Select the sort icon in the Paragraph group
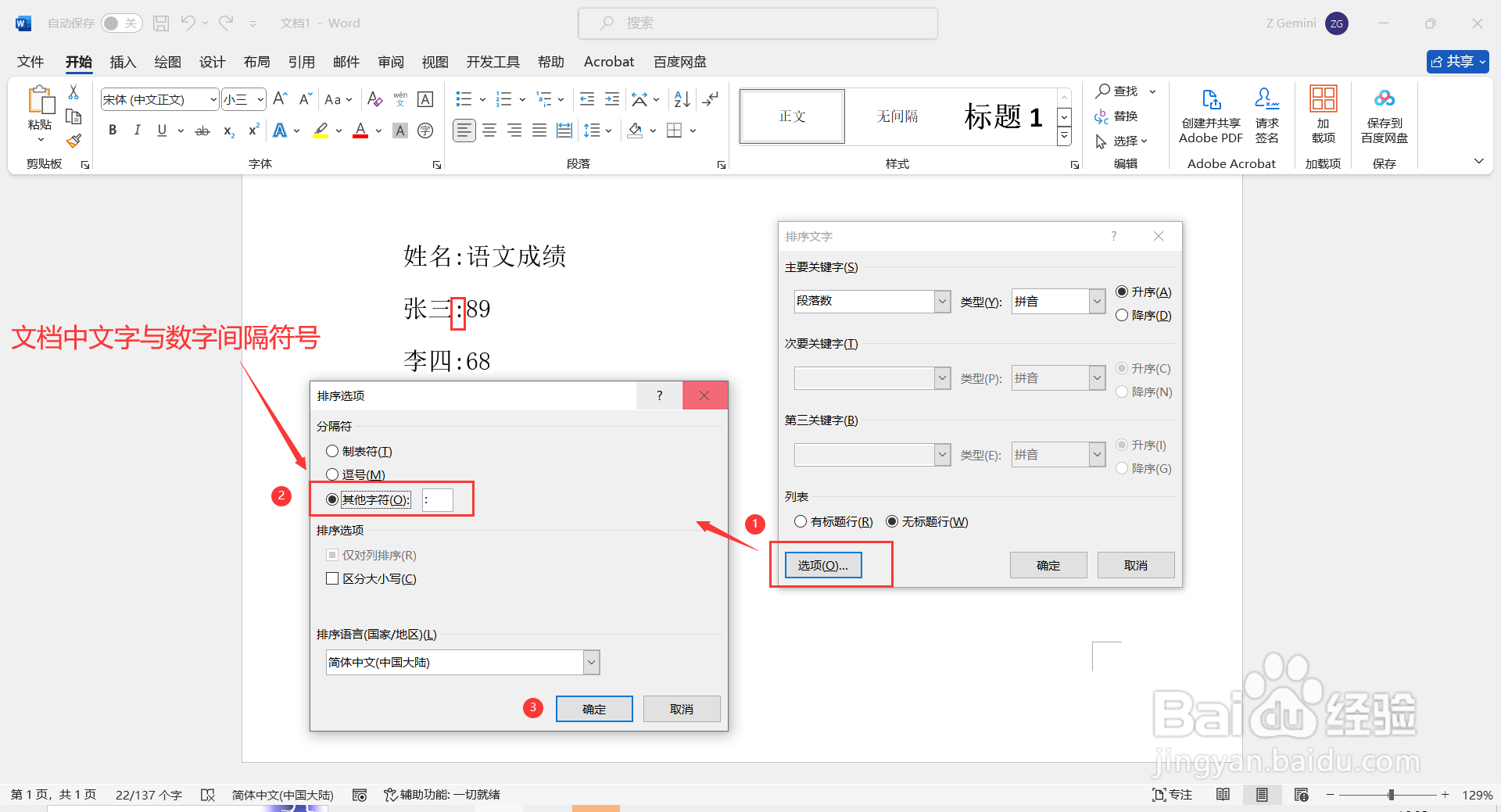The image size is (1501, 812). (680, 99)
